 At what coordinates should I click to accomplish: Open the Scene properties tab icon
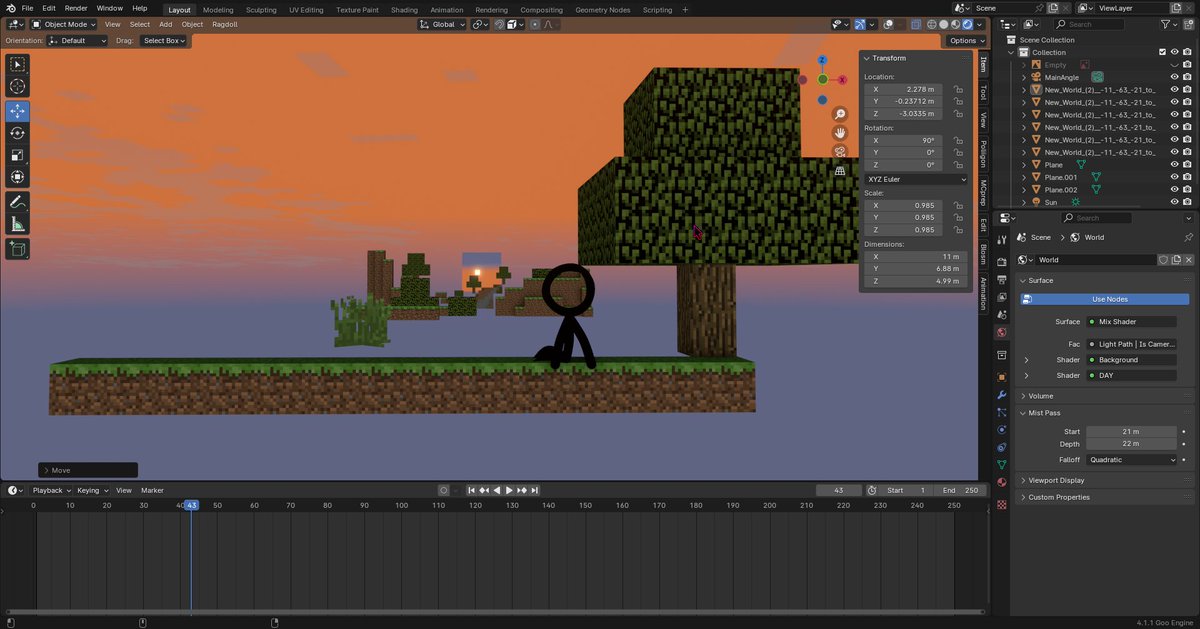(1002, 314)
